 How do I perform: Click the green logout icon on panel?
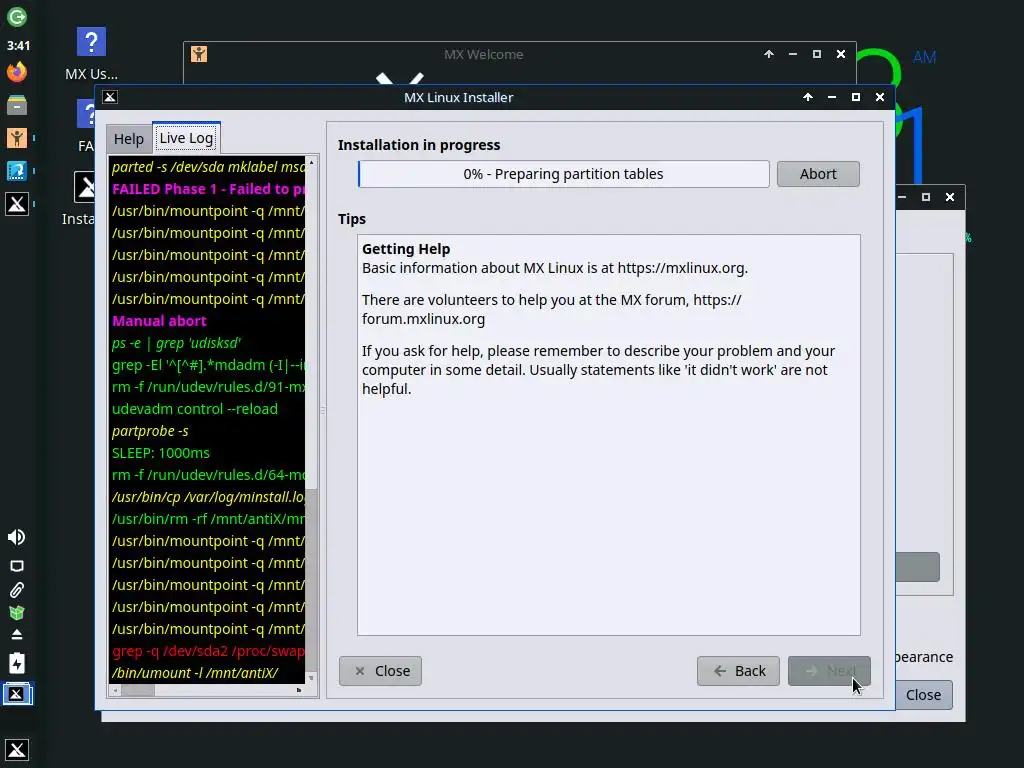click(x=17, y=16)
